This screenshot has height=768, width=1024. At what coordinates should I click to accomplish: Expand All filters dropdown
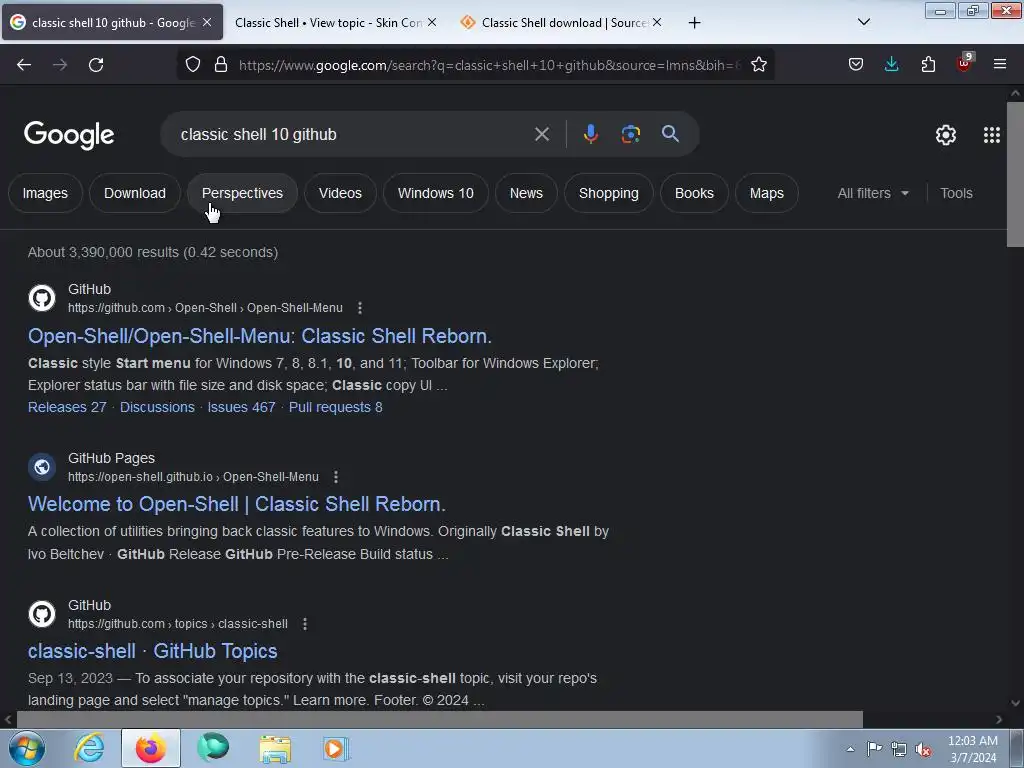click(873, 193)
